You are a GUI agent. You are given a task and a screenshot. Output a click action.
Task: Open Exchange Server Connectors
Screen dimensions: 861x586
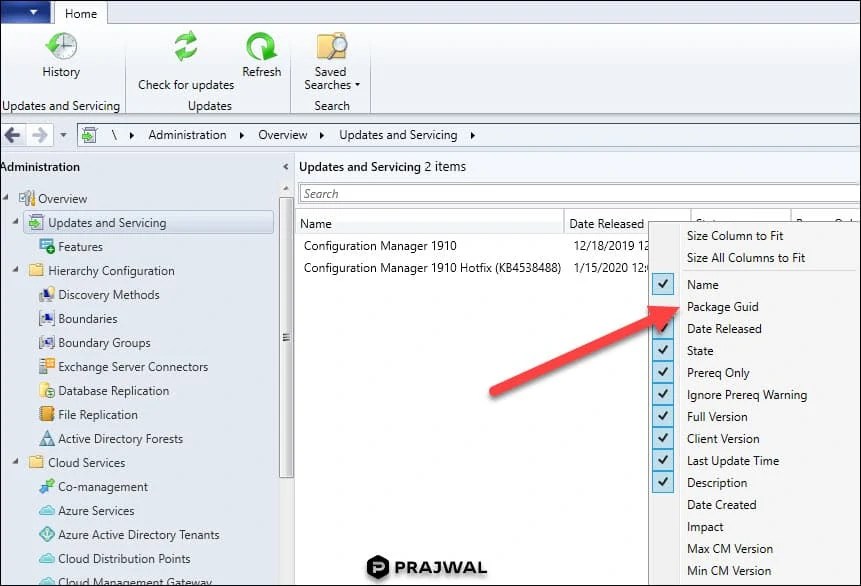(x=131, y=366)
